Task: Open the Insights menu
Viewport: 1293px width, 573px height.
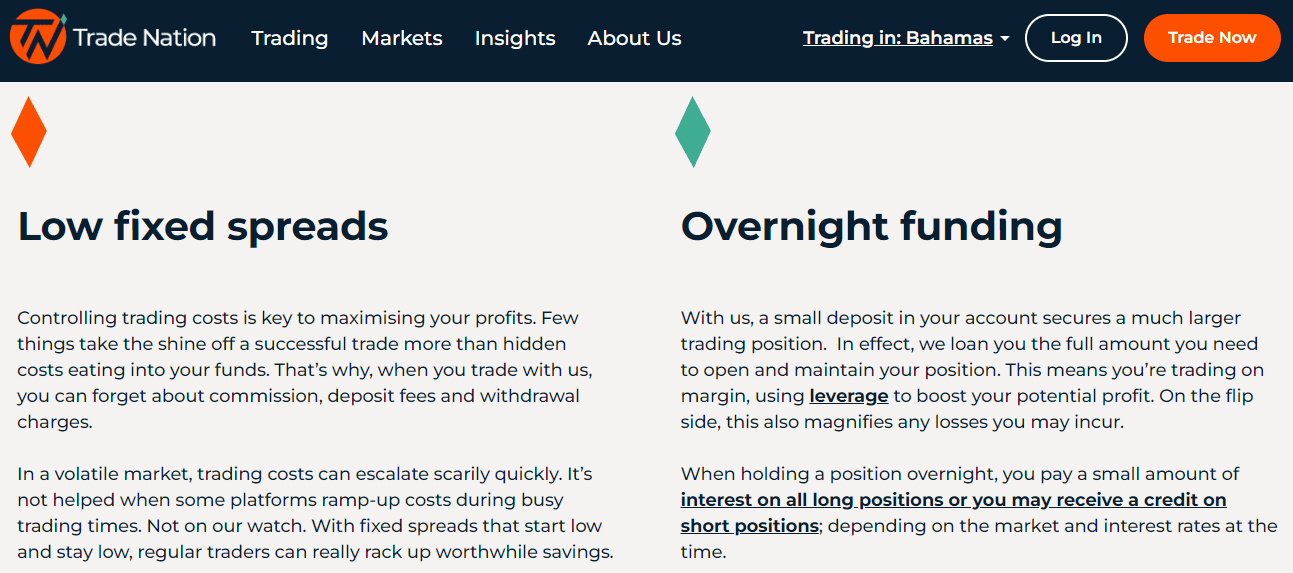Action: (x=515, y=38)
